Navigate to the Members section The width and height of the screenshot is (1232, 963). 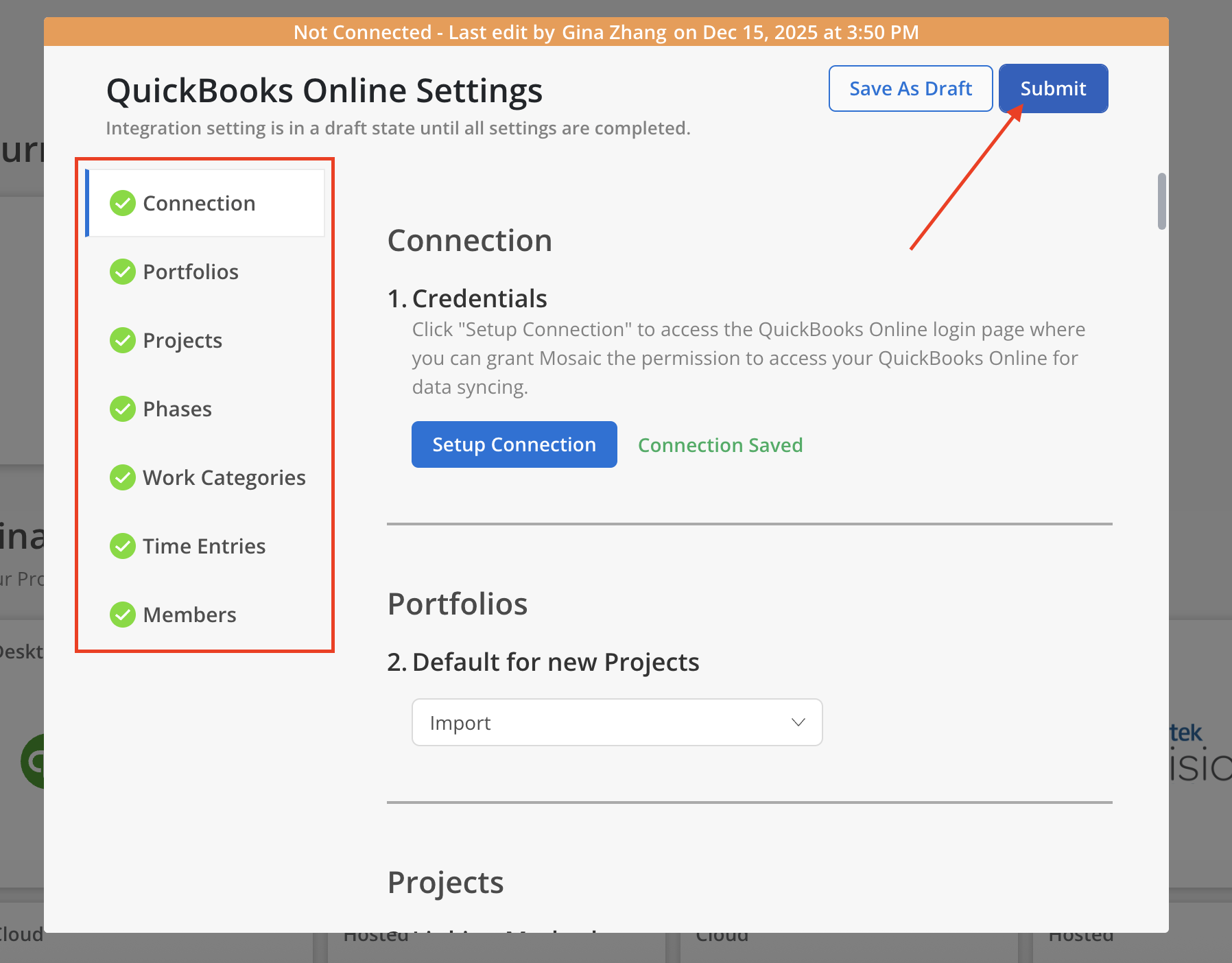pyautogui.click(x=205, y=615)
